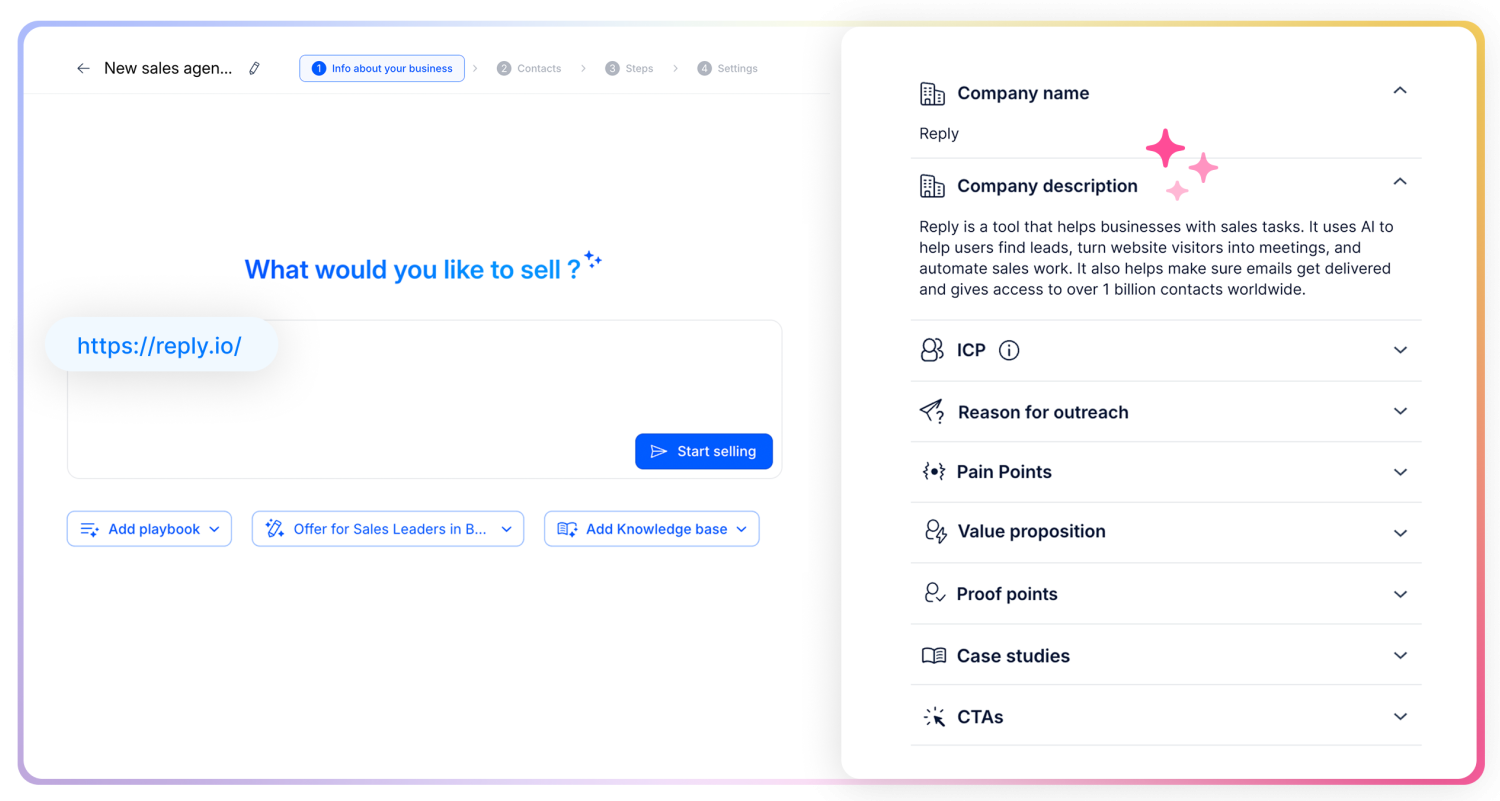This screenshot has height=801, width=1500.
Task: Click the New sales agent title
Action: [168, 68]
